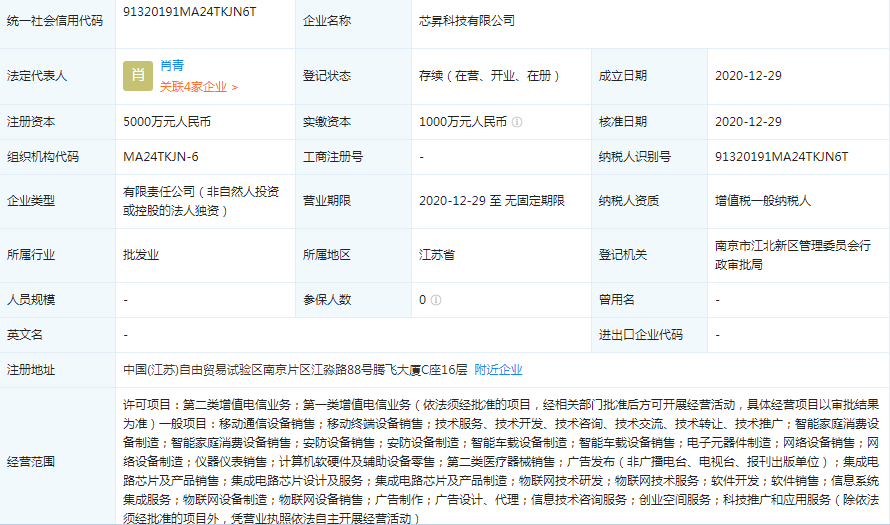Viewport: 890px width, 525px height.
Task: Click registration status 存续（在营、开业、在册）
Action: pyautogui.click(x=491, y=76)
